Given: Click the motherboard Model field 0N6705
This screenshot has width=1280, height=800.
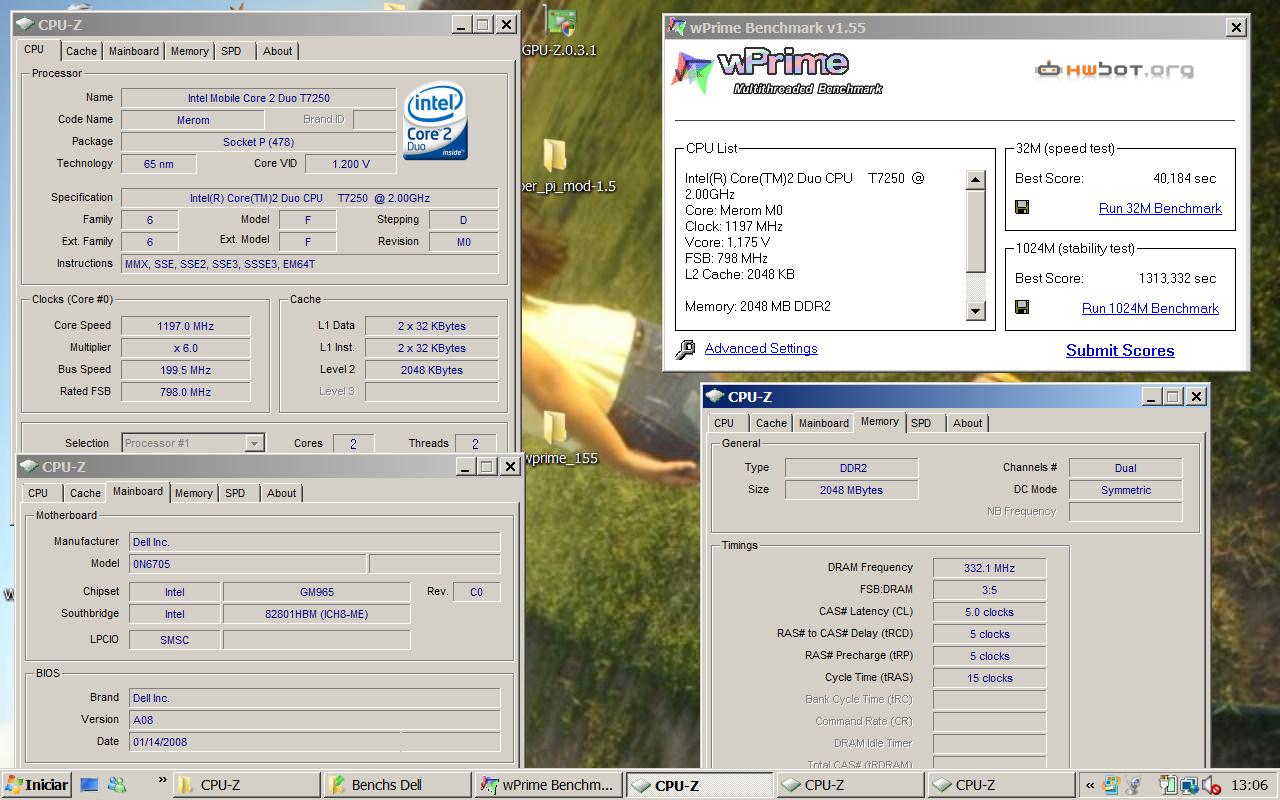Looking at the screenshot, I should (x=248, y=564).
